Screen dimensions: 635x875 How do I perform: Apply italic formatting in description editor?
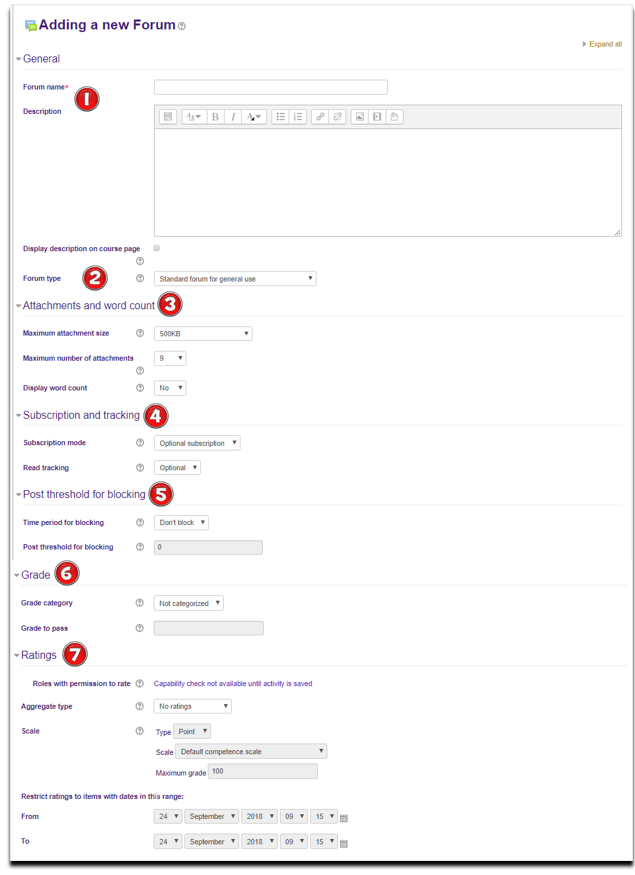tap(233, 117)
